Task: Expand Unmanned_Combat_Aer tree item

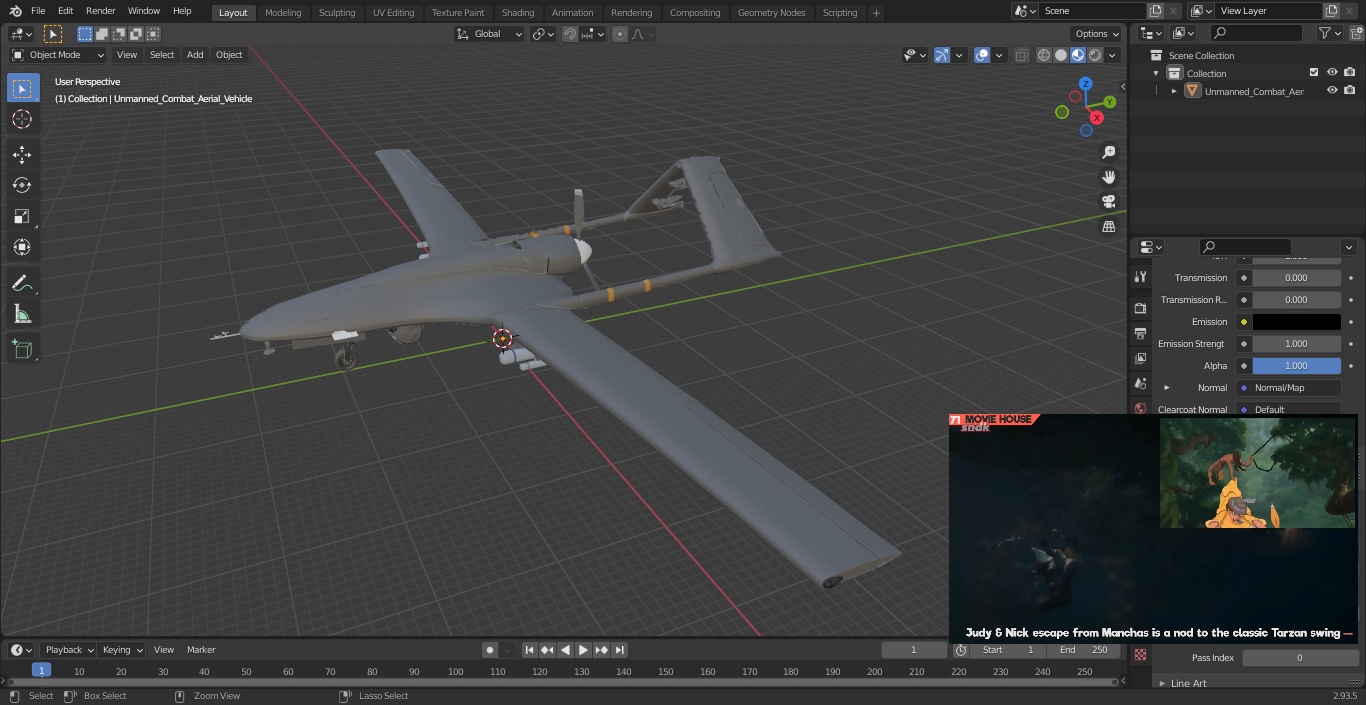Action: point(1174,91)
